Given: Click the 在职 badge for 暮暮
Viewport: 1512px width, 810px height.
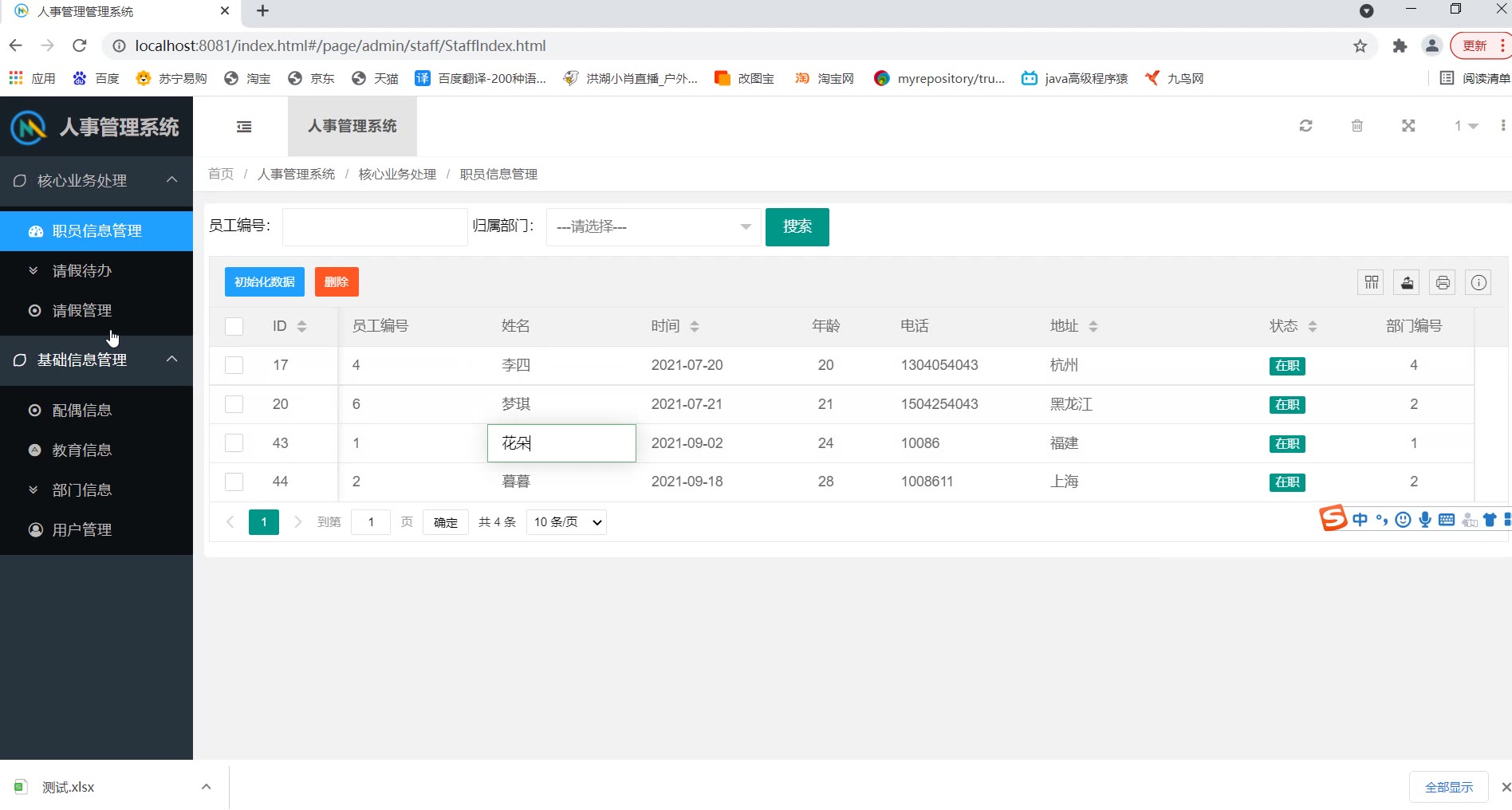Looking at the screenshot, I should [1287, 482].
